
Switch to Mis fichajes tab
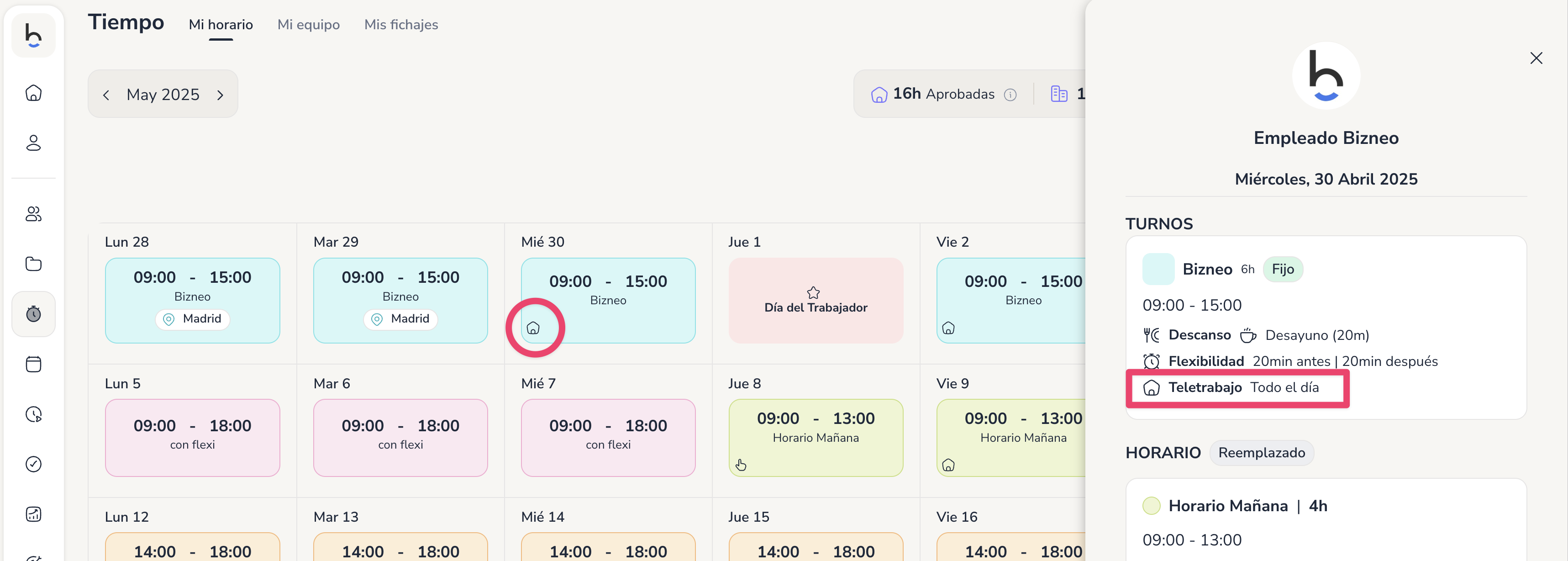coord(401,24)
